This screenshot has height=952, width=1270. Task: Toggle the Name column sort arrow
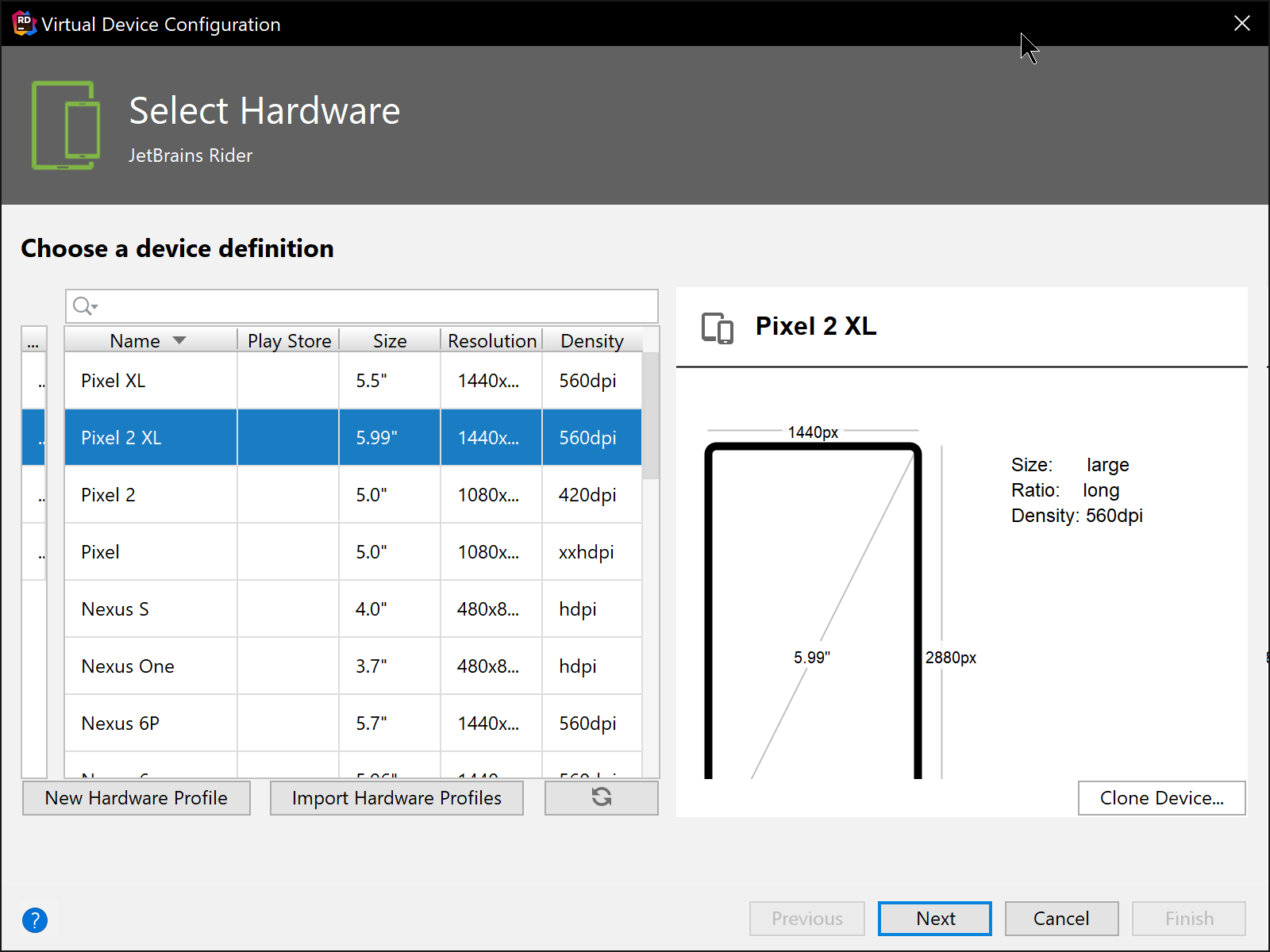coord(179,340)
